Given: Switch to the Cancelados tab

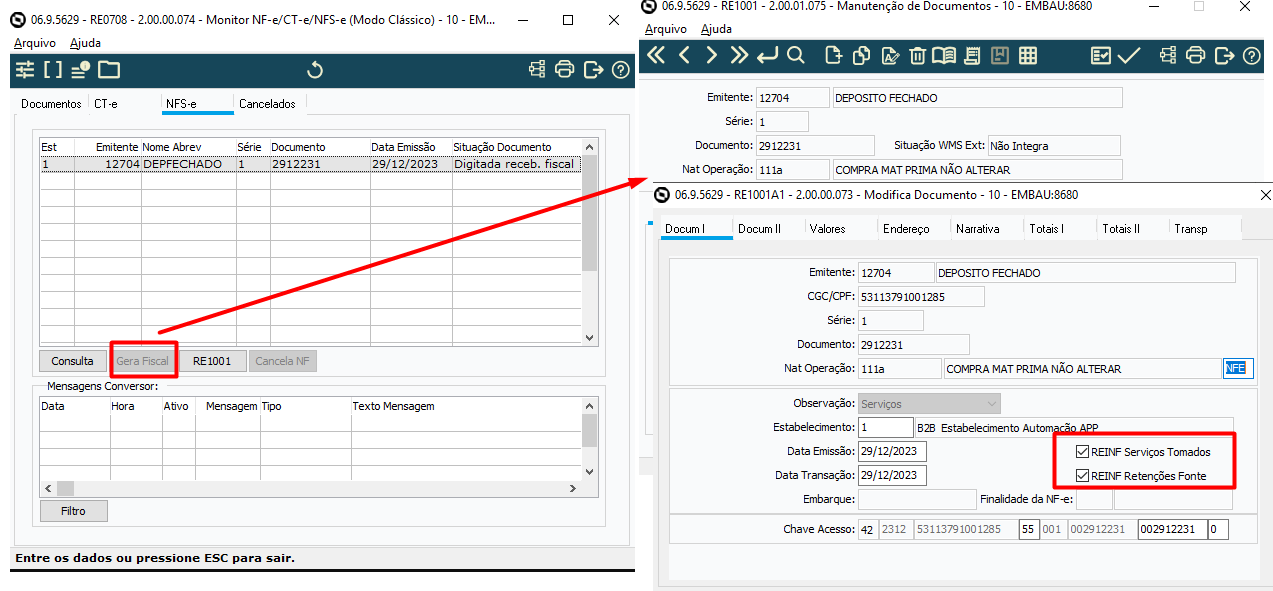Looking at the screenshot, I should pos(267,103).
